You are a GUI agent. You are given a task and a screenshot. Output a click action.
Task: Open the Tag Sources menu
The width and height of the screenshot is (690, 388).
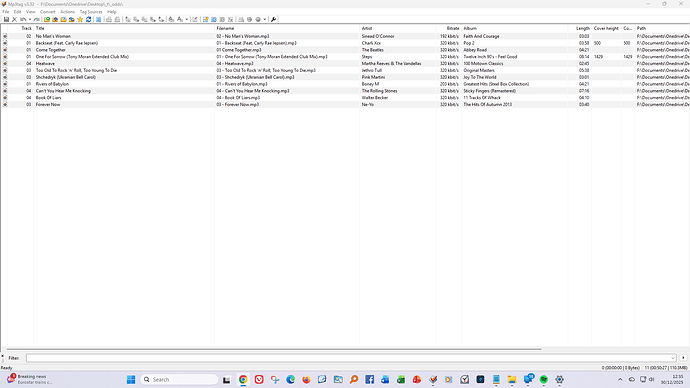coord(91,12)
